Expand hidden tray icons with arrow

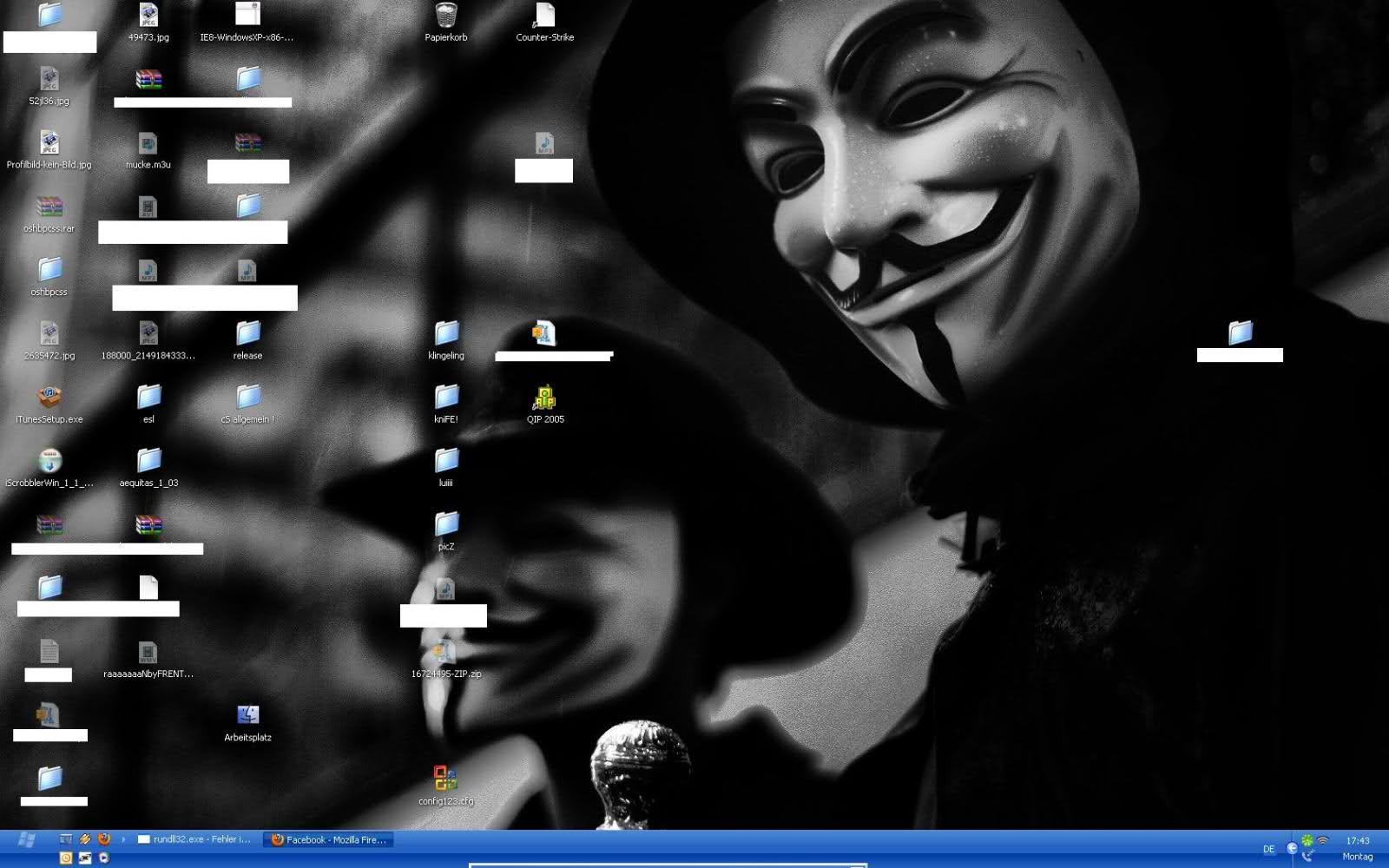1292,848
